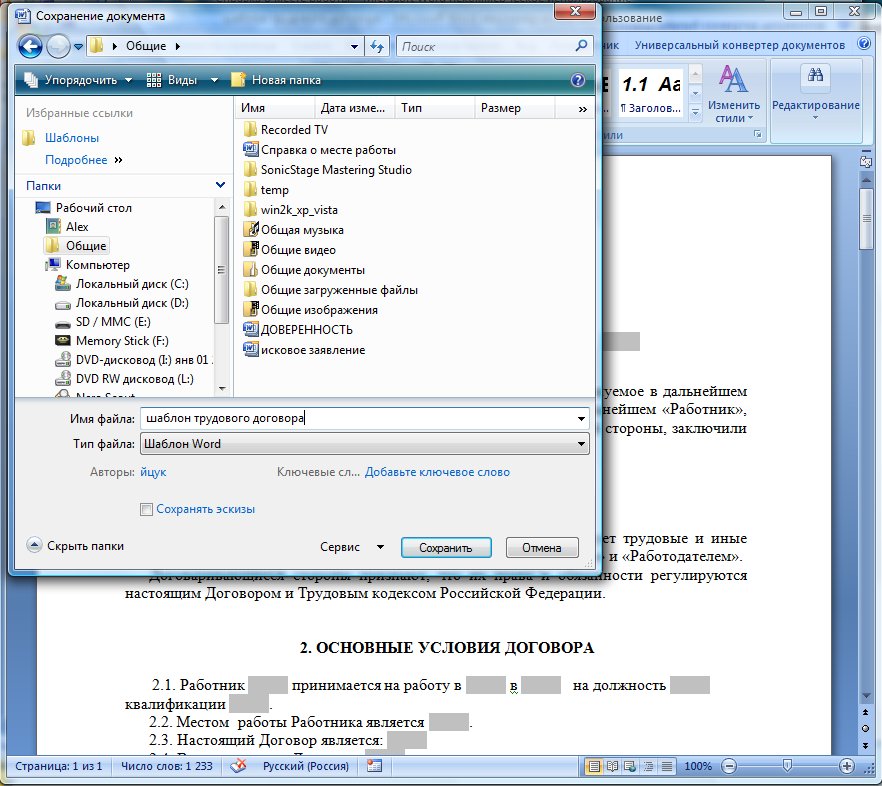Sort by the Размер column header
The image size is (882, 786).
[x=514, y=108]
